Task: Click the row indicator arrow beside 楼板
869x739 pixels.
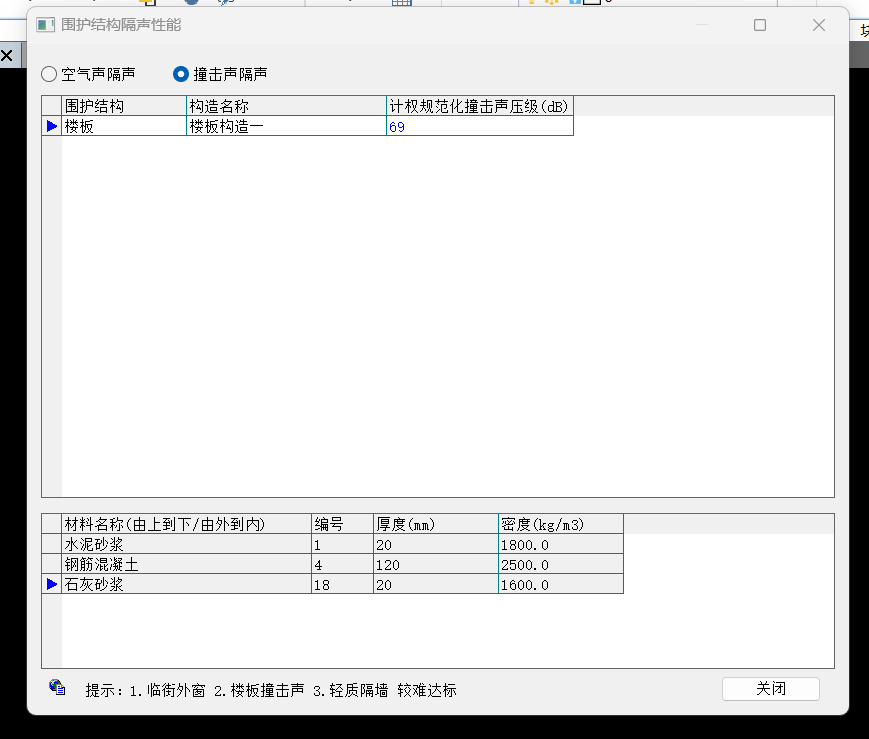Action: [52, 126]
